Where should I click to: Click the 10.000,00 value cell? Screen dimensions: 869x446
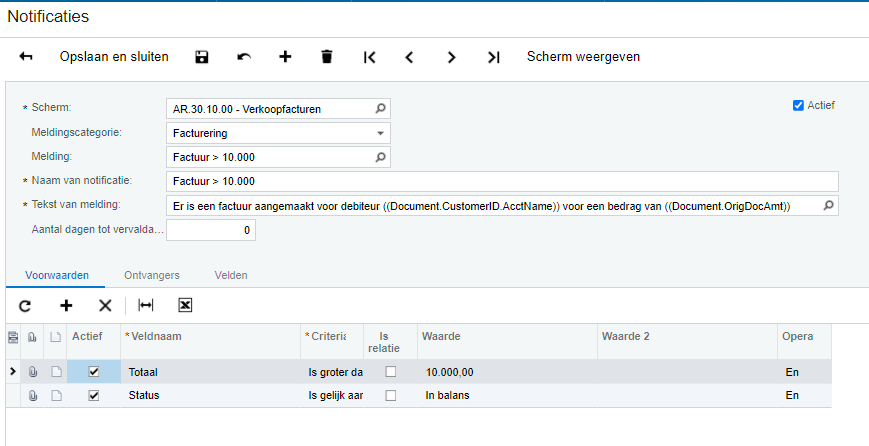(507, 372)
